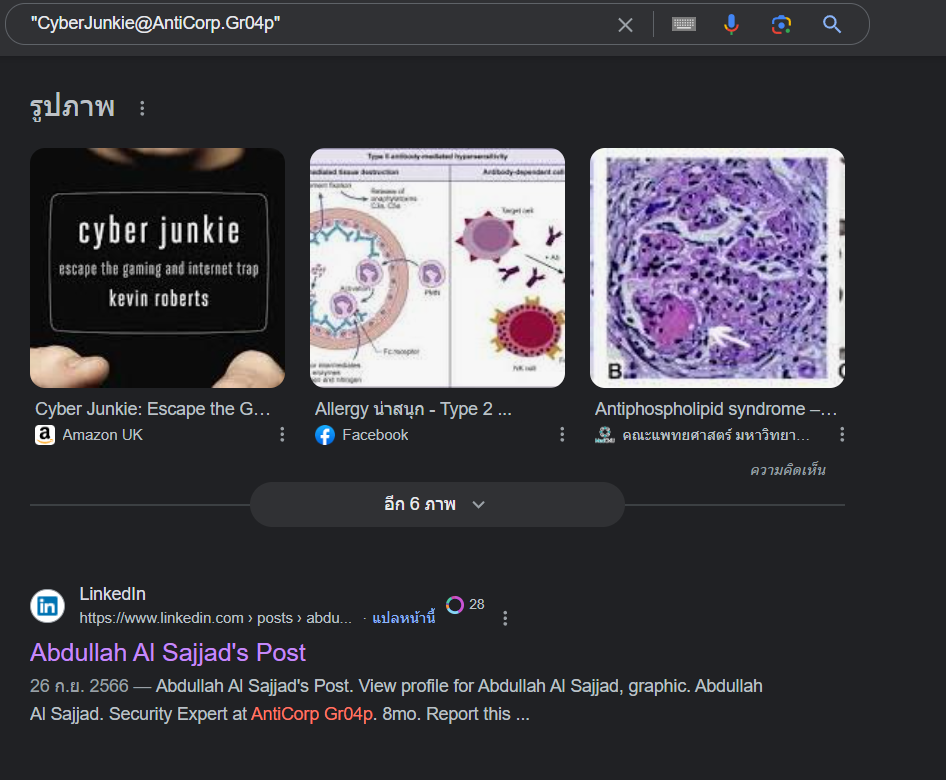
Task: Submit search with the magnifying glass icon
Action: pos(832,25)
